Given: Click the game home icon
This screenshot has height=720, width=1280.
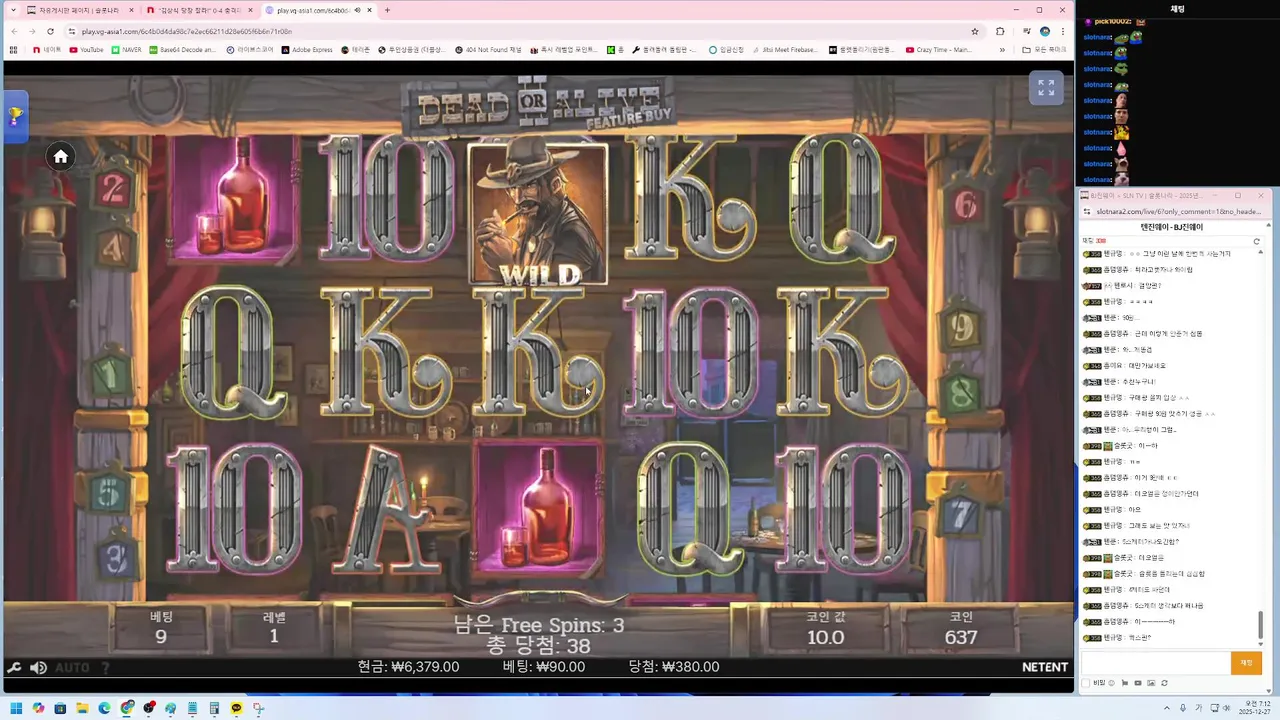Looking at the screenshot, I should tap(61, 156).
